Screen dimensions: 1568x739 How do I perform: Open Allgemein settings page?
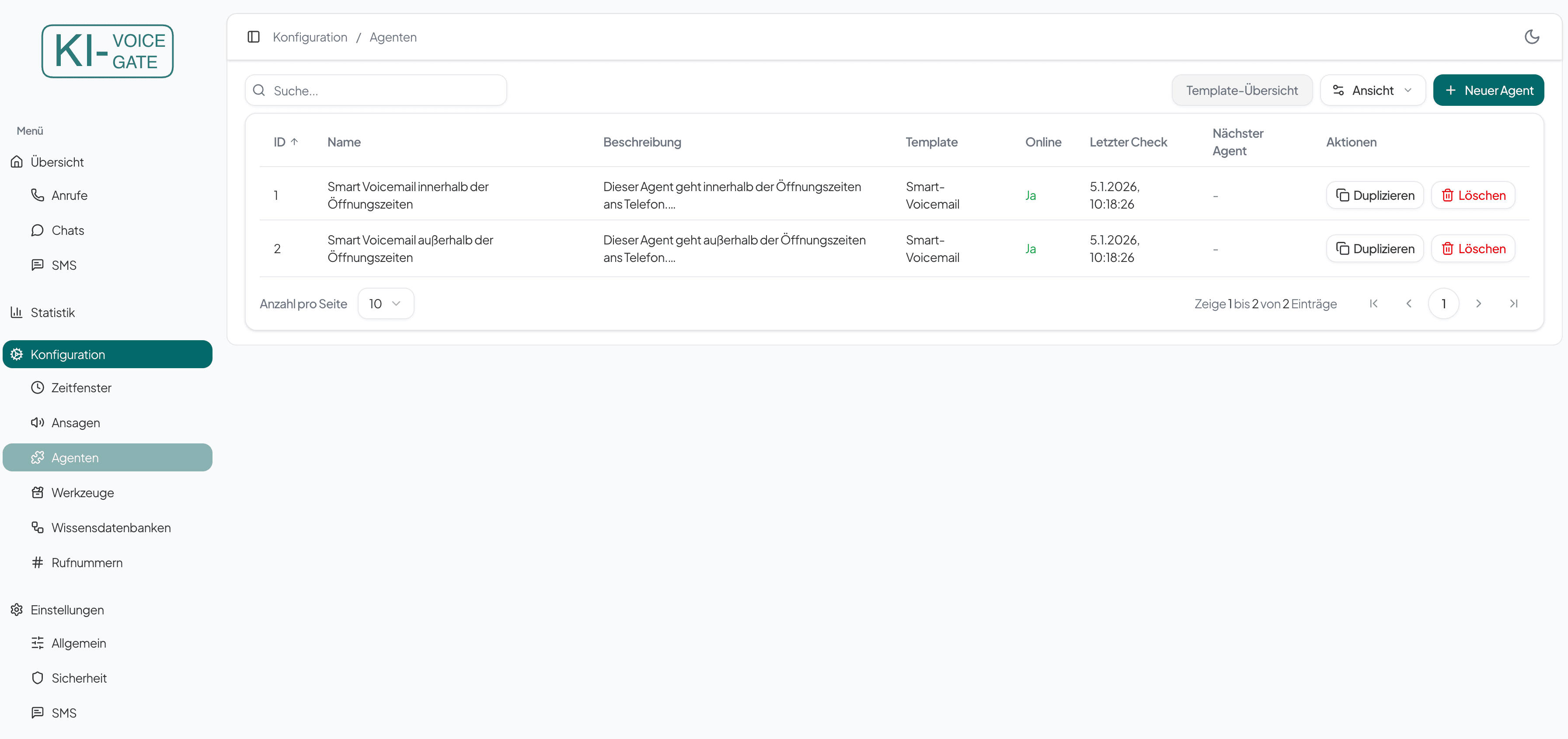[x=79, y=643]
